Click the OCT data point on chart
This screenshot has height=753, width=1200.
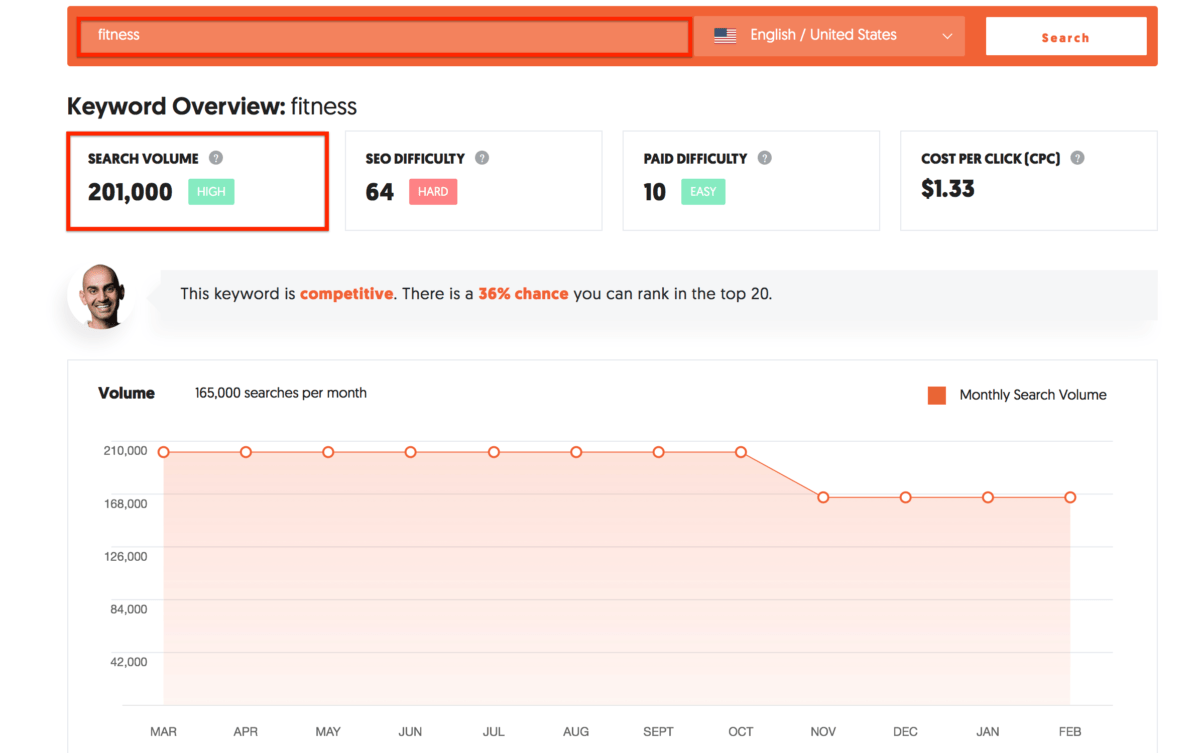(x=741, y=452)
